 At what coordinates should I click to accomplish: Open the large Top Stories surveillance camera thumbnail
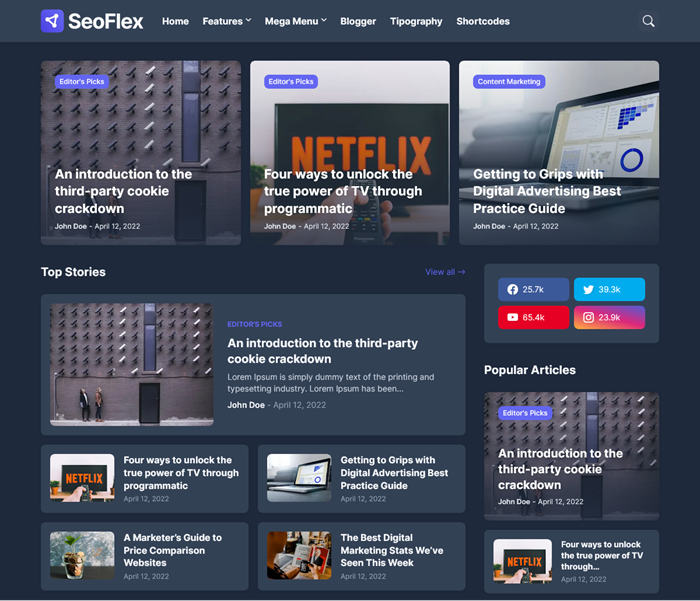click(132, 364)
